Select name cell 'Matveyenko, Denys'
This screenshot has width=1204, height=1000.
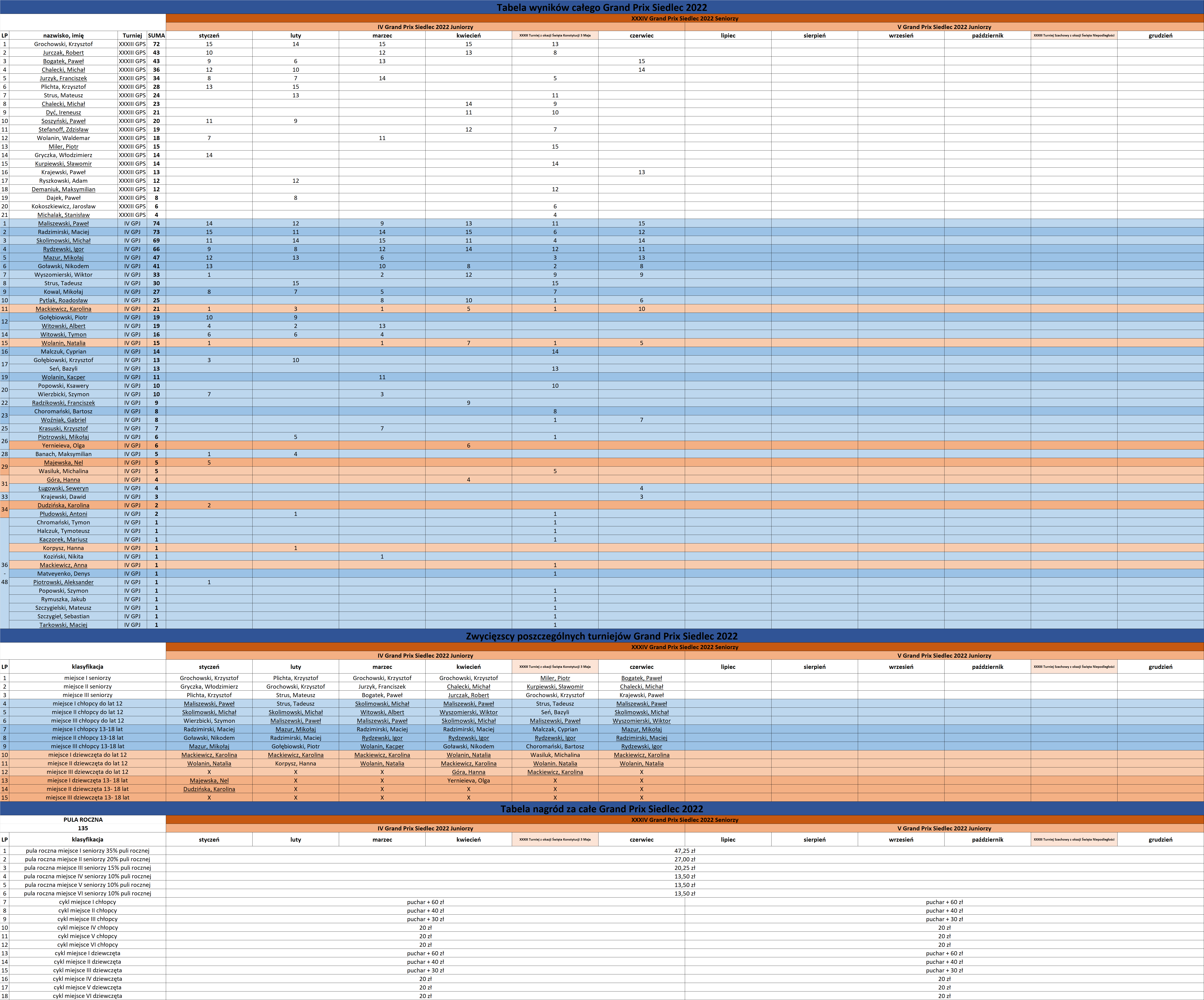point(63,574)
